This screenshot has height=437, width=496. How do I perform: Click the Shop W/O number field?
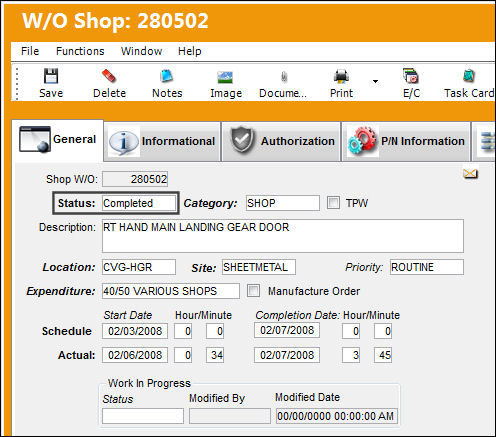135,179
